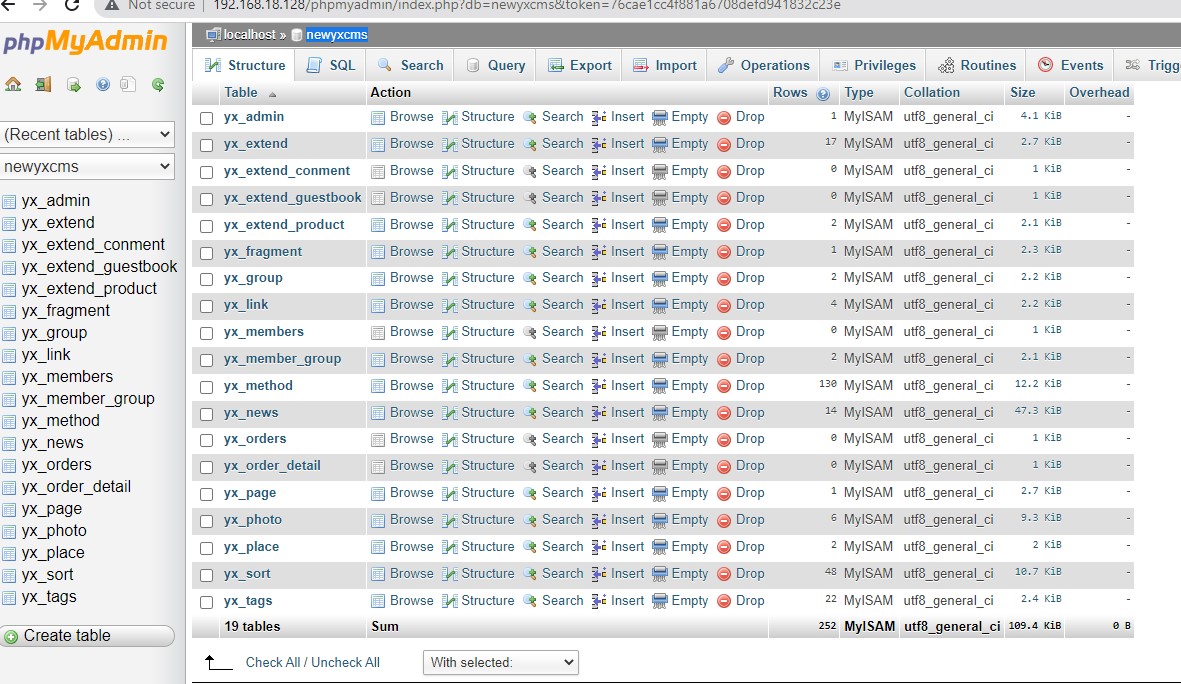The width and height of the screenshot is (1181, 684).
Task: Open Structure view for yx_admin table
Action: coord(486,117)
